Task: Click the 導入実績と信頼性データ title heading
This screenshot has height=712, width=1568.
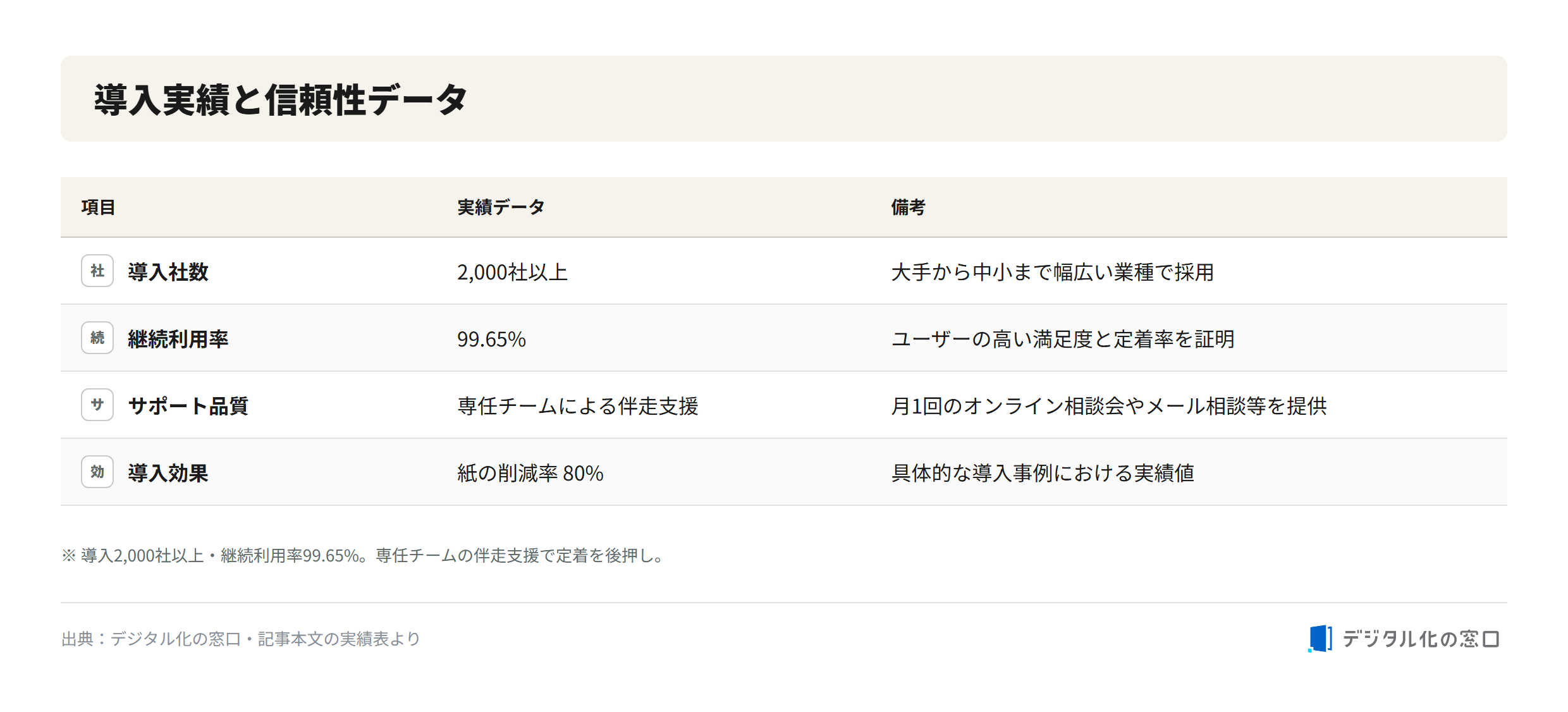Action: (x=281, y=100)
